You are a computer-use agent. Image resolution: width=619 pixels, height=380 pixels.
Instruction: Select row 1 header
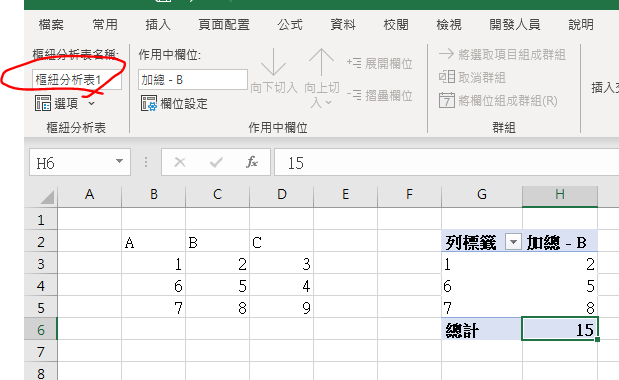(41, 219)
